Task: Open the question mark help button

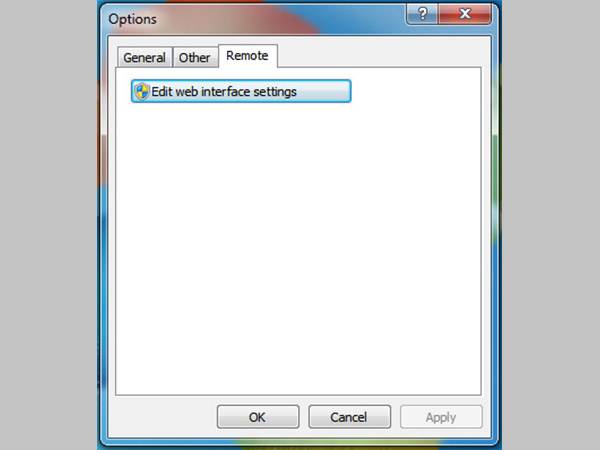Action: [x=422, y=15]
